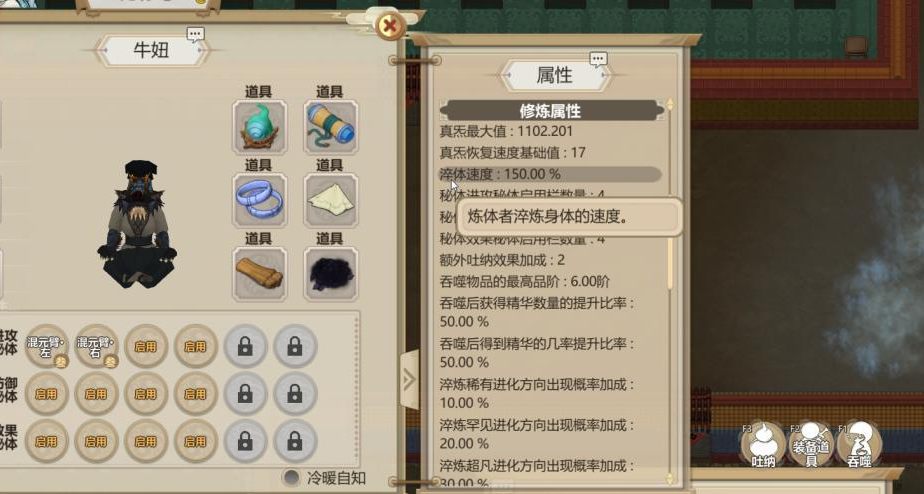The height and width of the screenshot is (494, 924).
Task: Select the teal spirit flame item slot
Action: 260,127
